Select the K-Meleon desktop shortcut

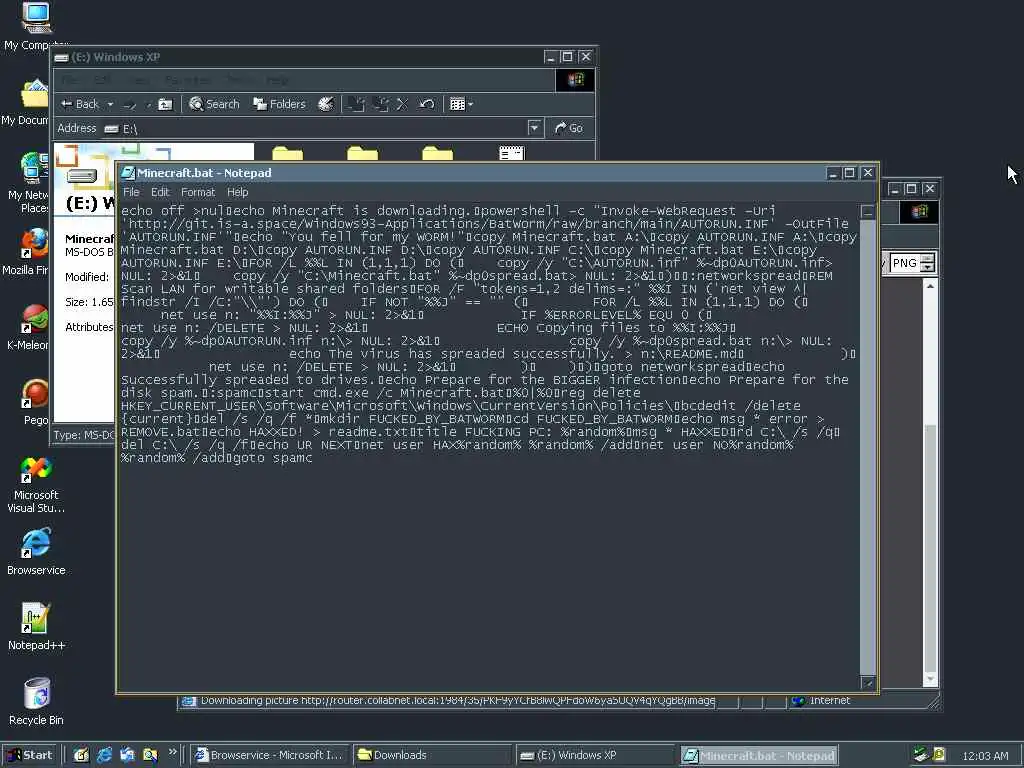(x=29, y=327)
